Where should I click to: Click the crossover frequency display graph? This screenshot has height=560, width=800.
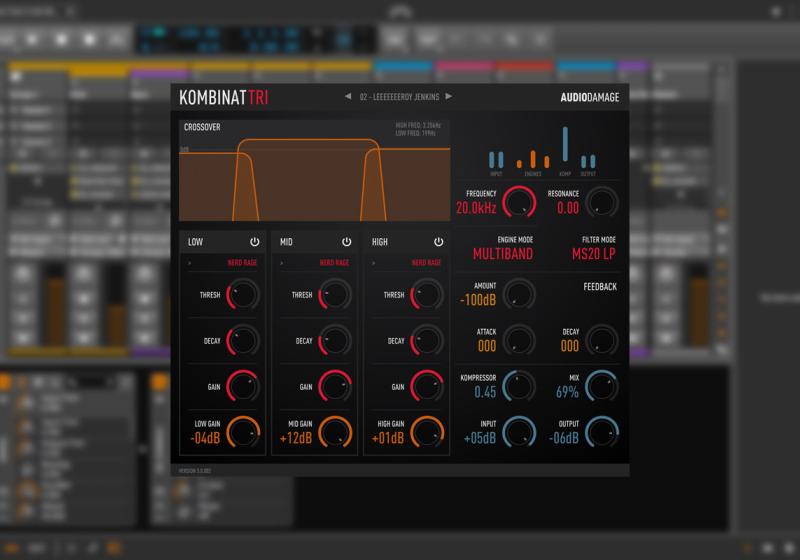[314, 170]
